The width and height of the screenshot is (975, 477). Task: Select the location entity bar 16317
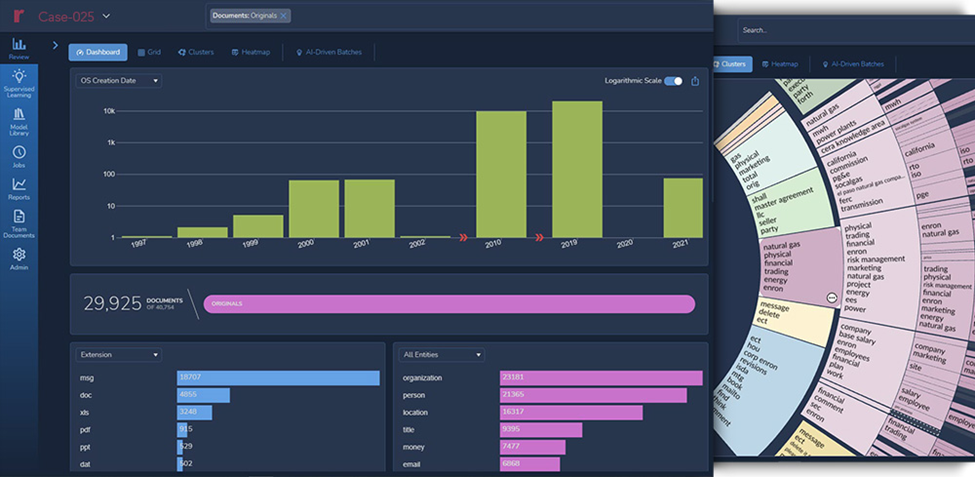pyautogui.click(x=571, y=413)
